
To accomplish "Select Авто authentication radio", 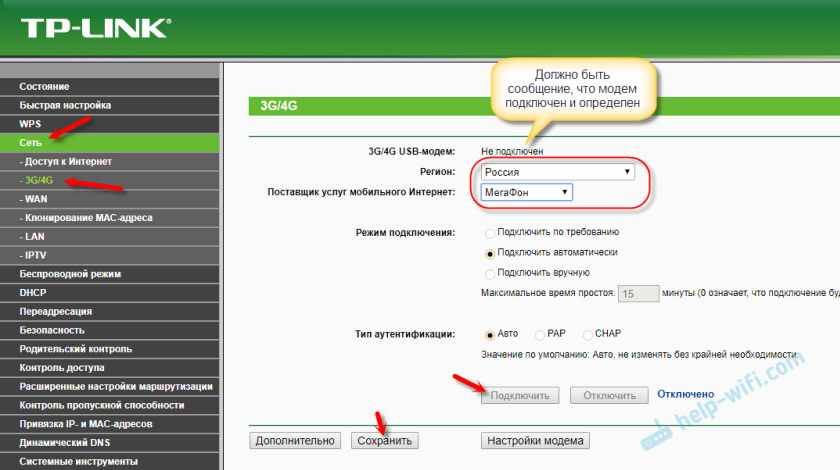I will click(489, 335).
